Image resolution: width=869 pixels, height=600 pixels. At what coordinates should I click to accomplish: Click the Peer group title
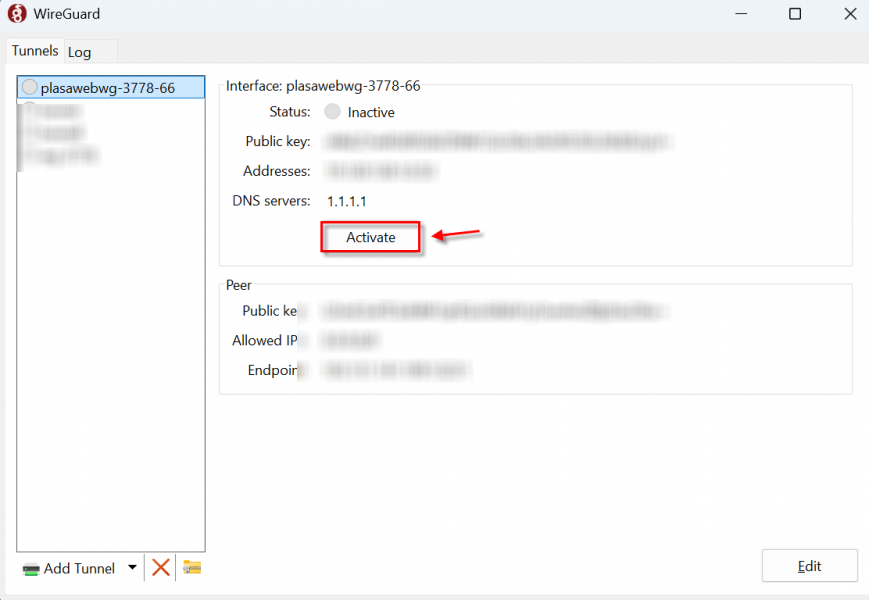point(238,285)
